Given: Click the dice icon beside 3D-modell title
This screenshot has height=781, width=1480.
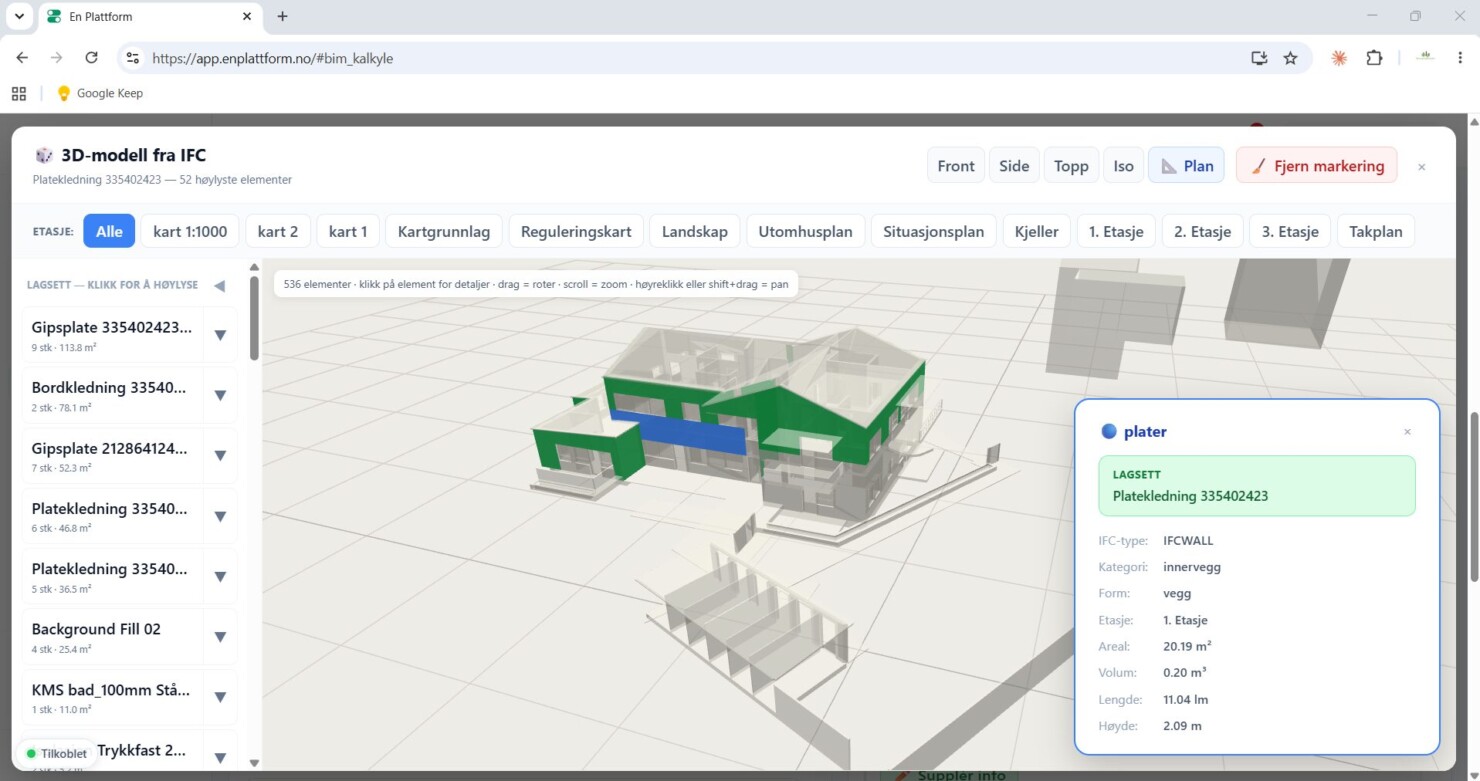Looking at the screenshot, I should [x=44, y=155].
